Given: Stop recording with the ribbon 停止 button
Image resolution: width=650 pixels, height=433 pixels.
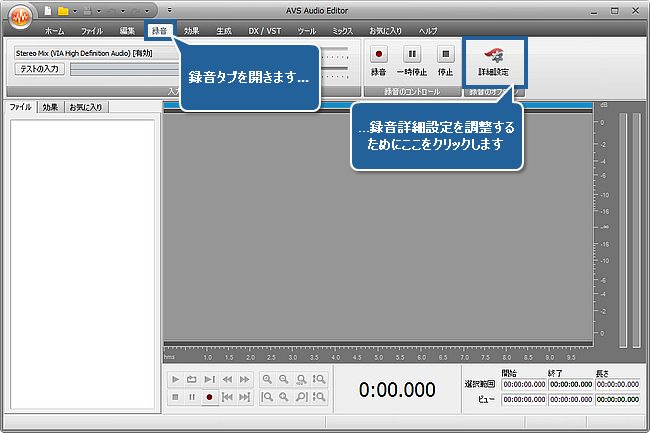Looking at the screenshot, I should click(445, 60).
